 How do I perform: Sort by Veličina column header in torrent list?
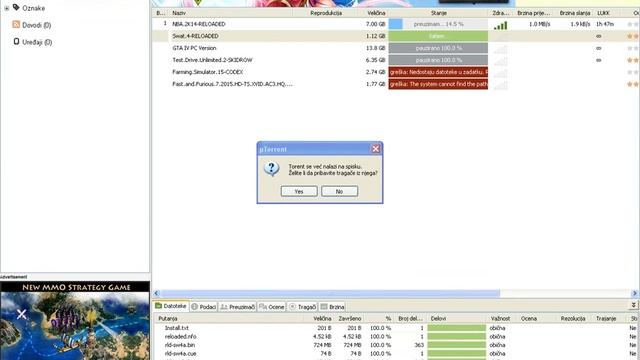[376, 13]
